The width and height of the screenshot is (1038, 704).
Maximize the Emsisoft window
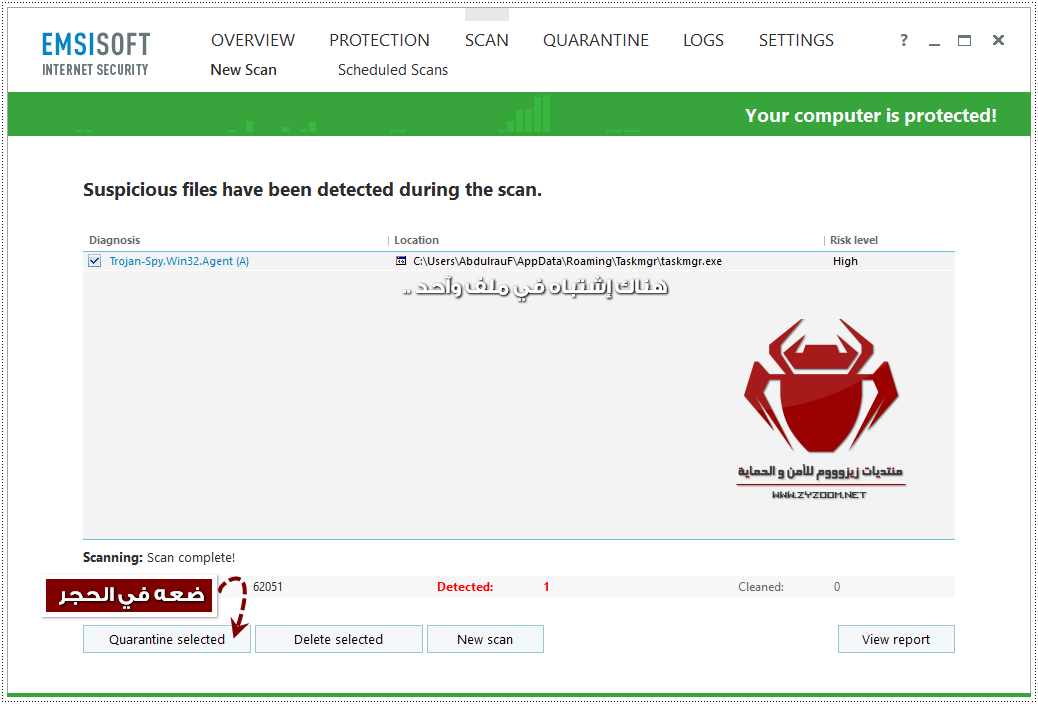pos(965,40)
